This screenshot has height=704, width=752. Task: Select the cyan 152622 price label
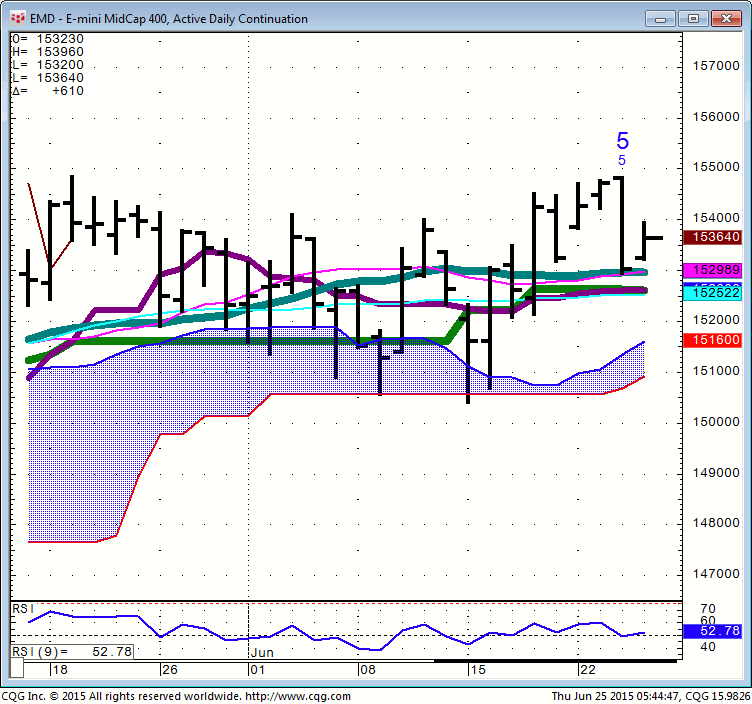click(711, 291)
